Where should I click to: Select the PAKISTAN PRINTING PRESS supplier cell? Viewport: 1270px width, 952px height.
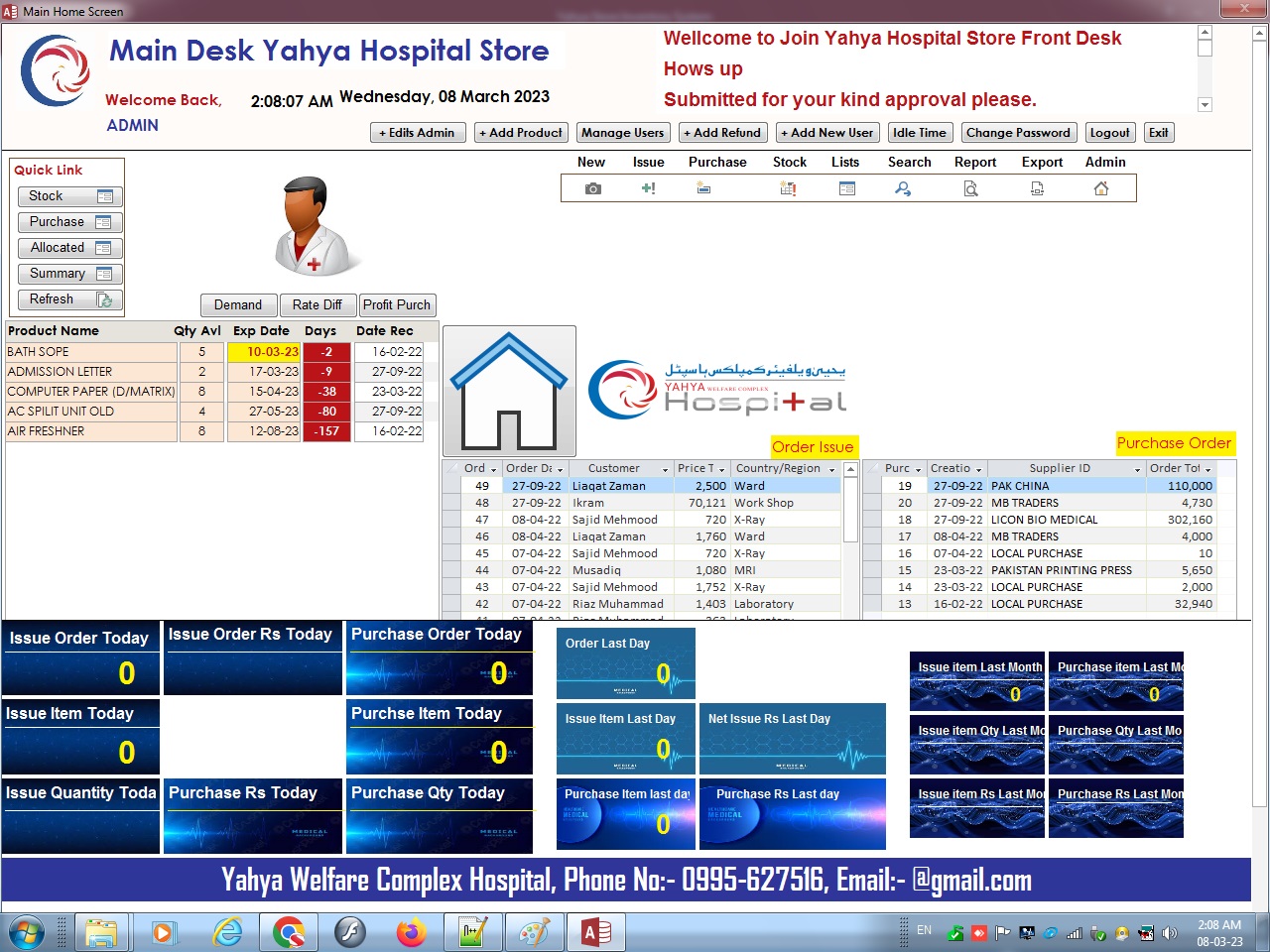[1066, 570]
